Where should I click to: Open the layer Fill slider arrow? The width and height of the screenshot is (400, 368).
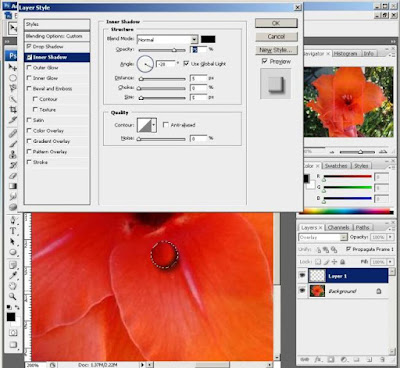coord(390,262)
